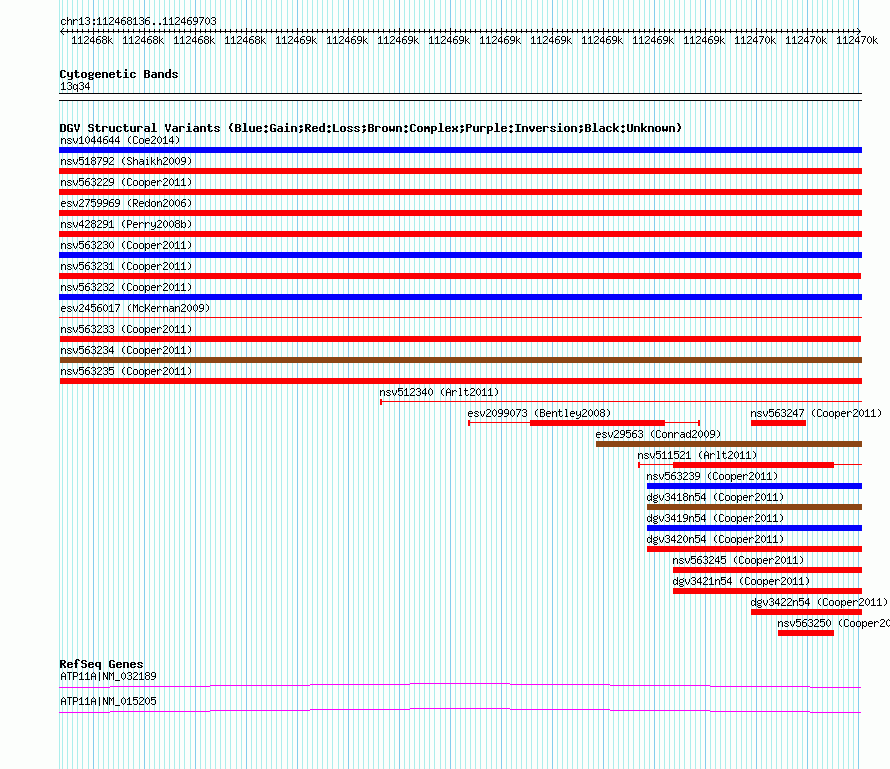Image resolution: width=890 pixels, height=769 pixels.
Task: Click the red bar of dgv3420n54
Action: coord(754,549)
